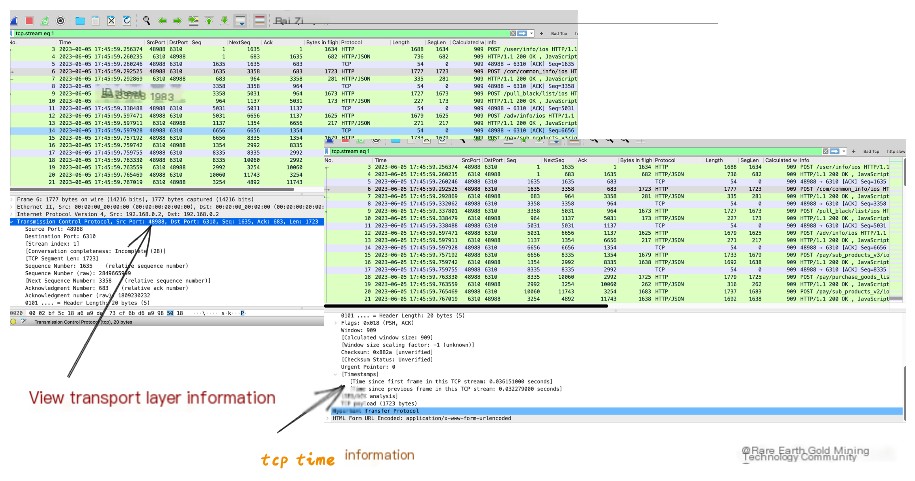Select Acknowledgment Number: 683 field
The height and width of the screenshot is (481, 915).
pos(106,288)
